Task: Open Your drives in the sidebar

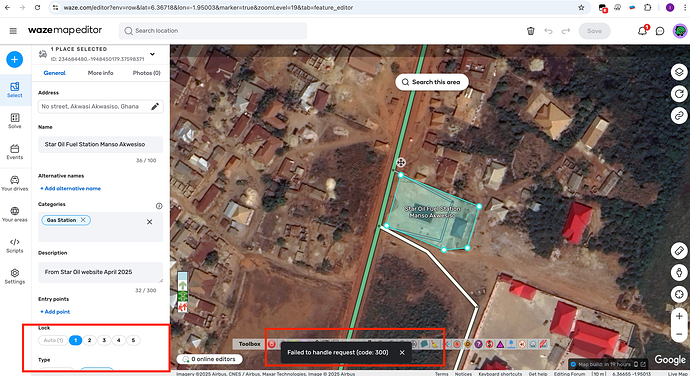Action: [15, 183]
